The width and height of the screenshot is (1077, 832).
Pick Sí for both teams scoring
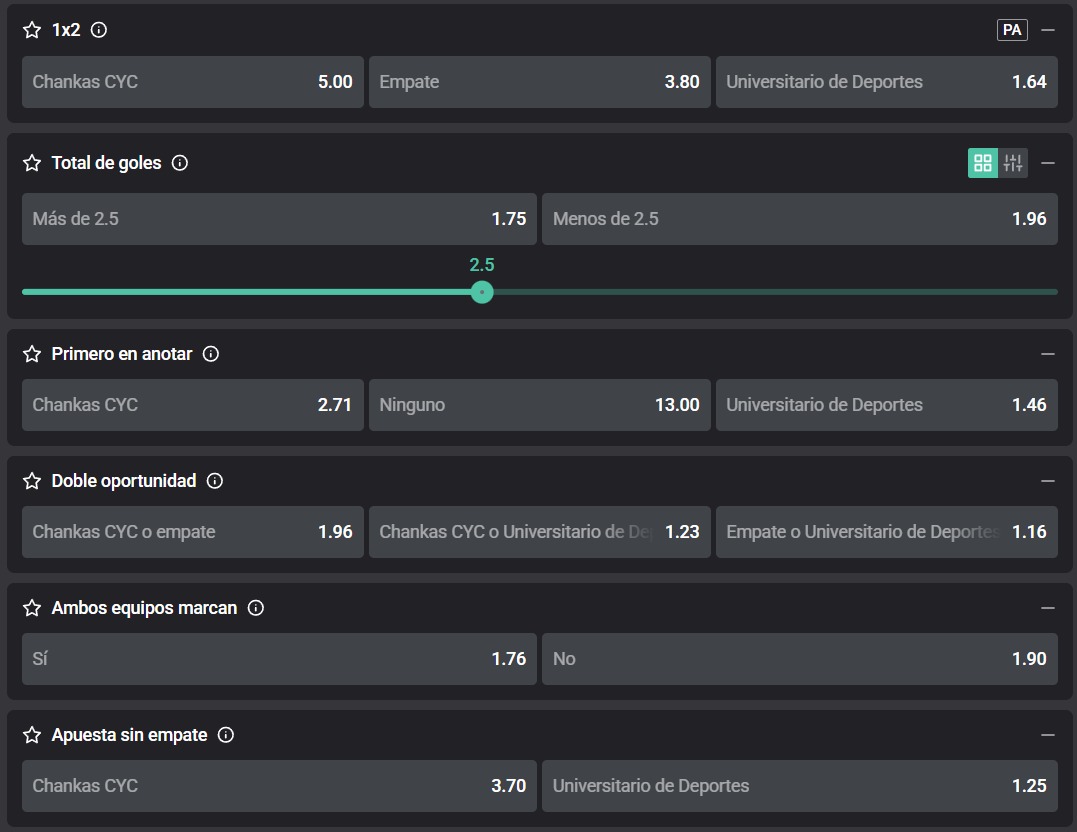tap(279, 659)
